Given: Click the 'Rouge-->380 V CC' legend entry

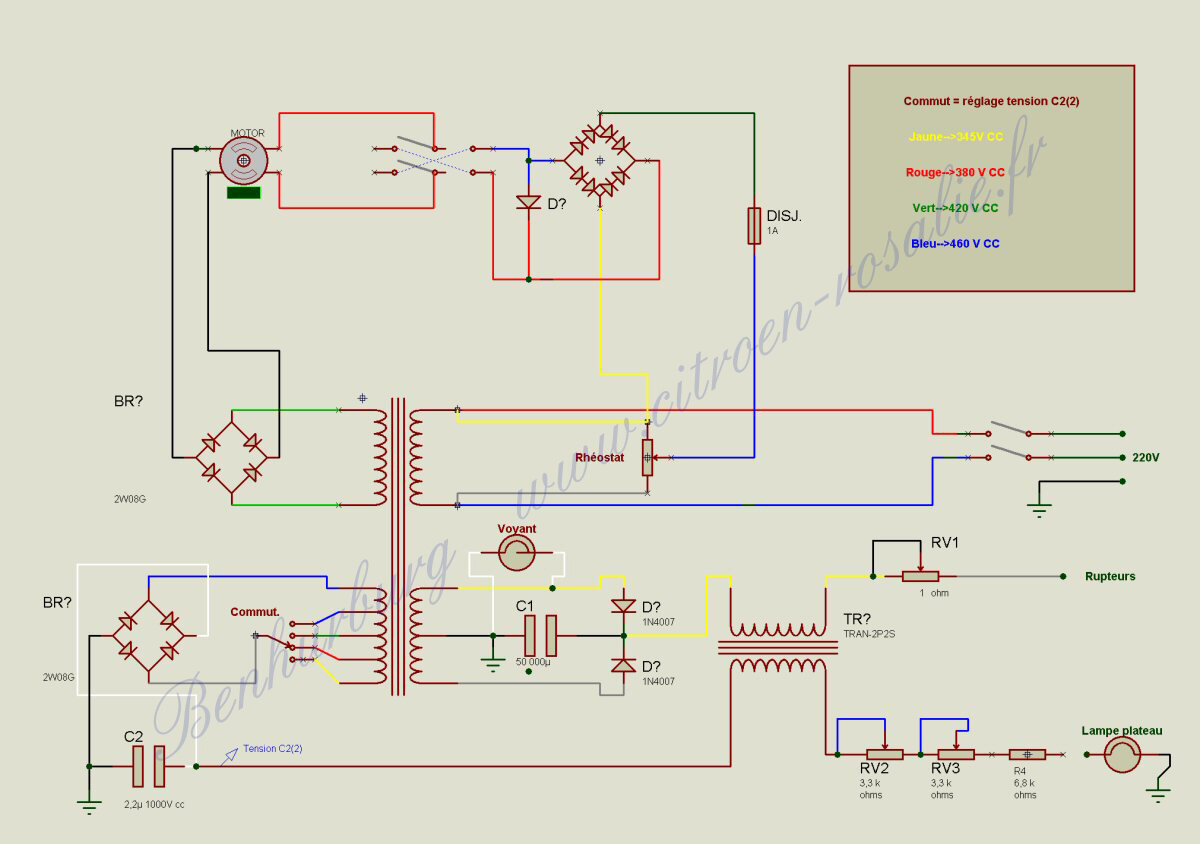Looking at the screenshot, I should click(x=955, y=173).
